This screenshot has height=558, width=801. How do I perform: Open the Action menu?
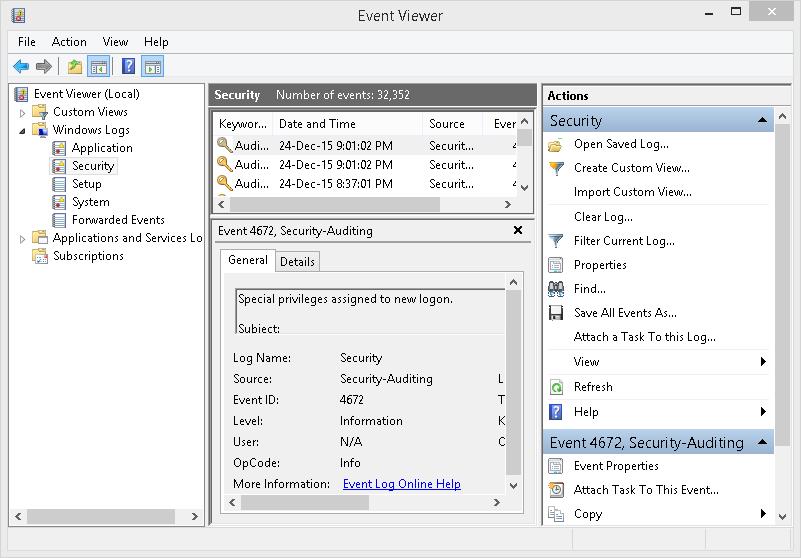(x=69, y=42)
